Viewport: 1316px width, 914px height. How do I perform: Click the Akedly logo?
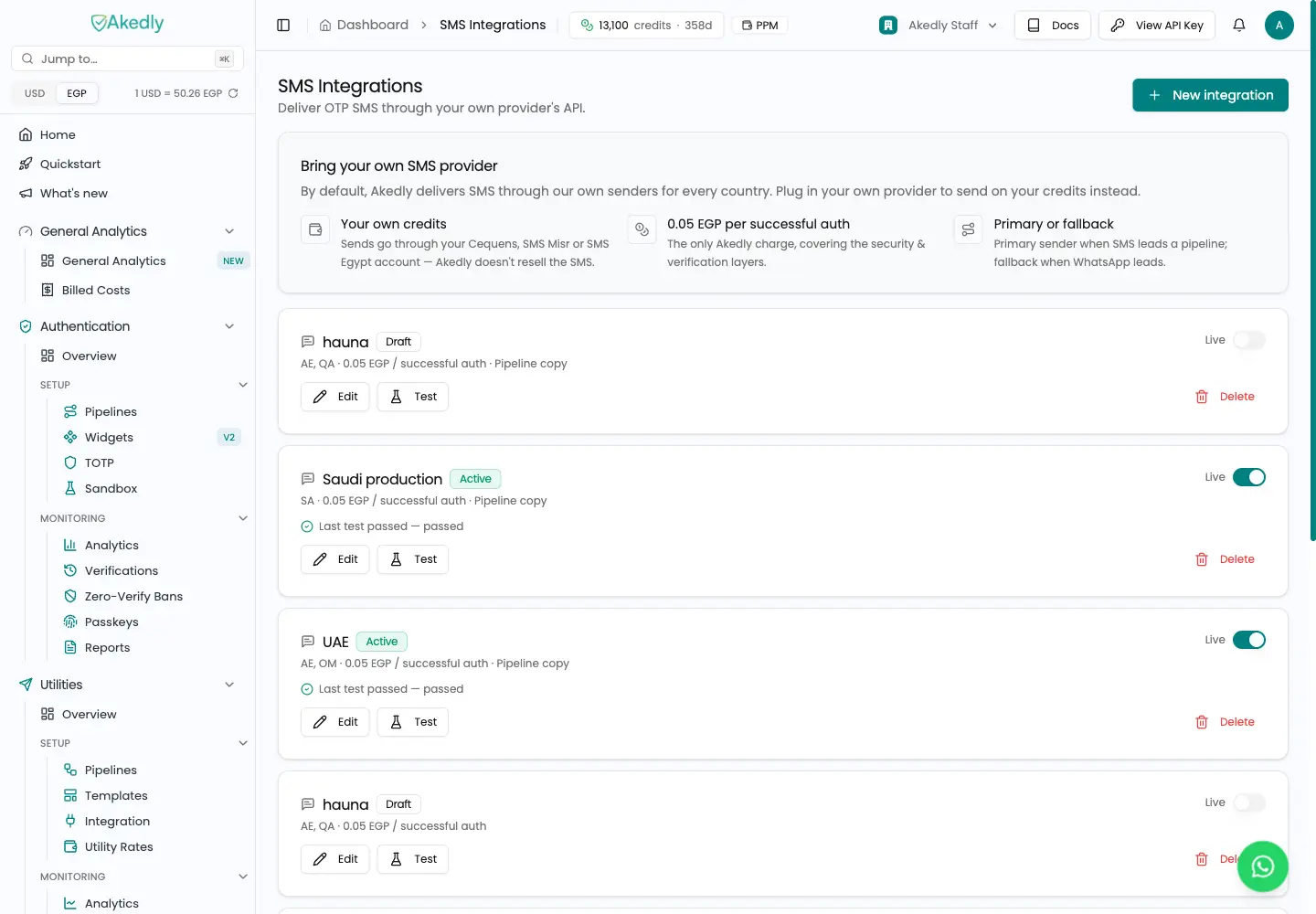tap(127, 23)
